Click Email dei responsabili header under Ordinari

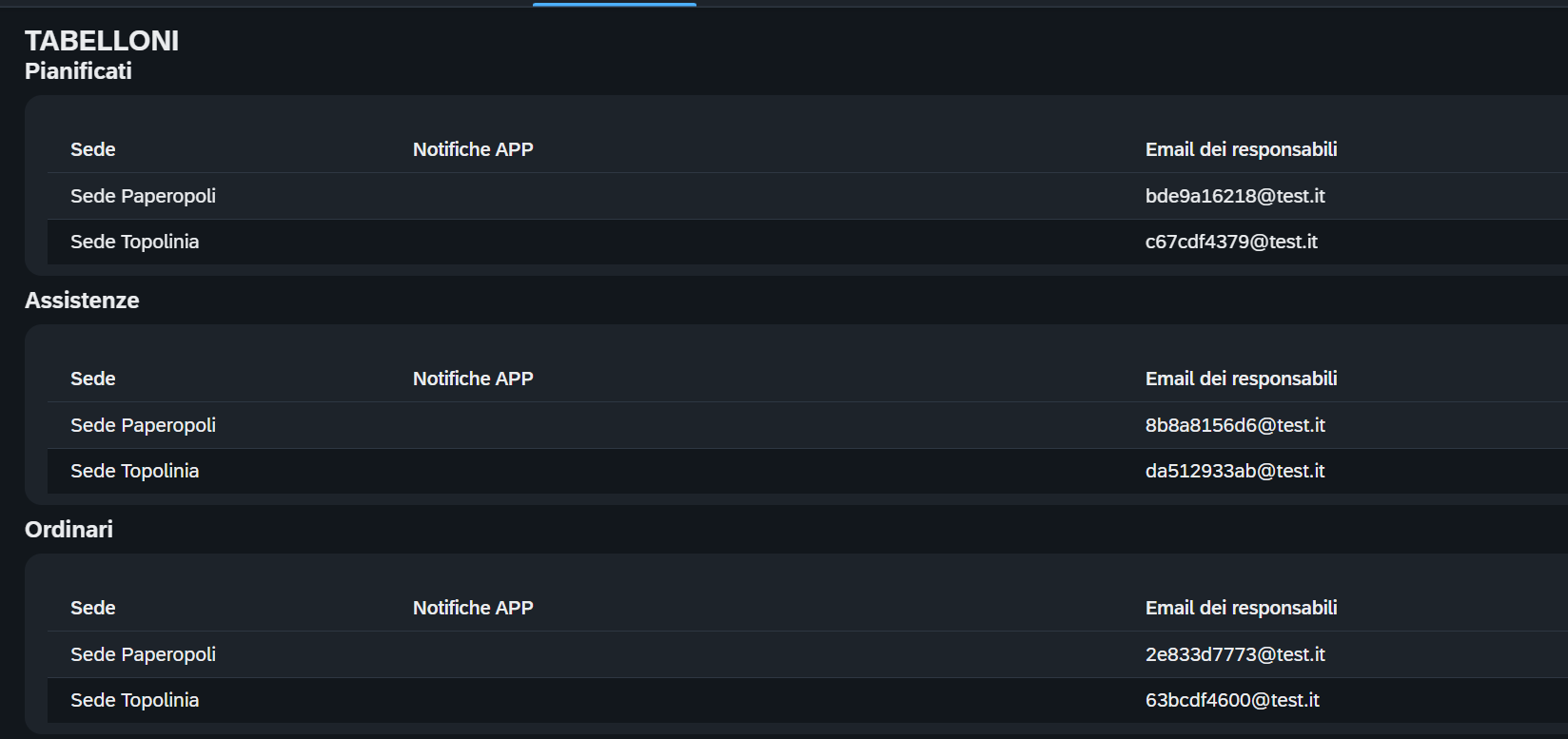tap(1241, 608)
